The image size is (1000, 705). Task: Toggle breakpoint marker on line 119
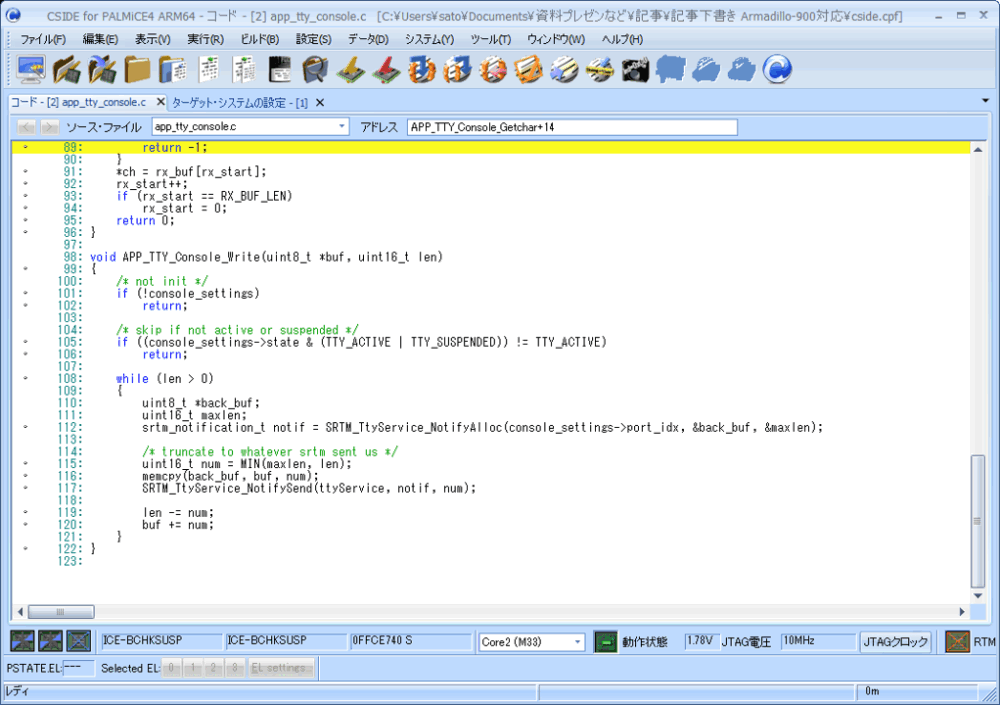click(x=25, y=512)
